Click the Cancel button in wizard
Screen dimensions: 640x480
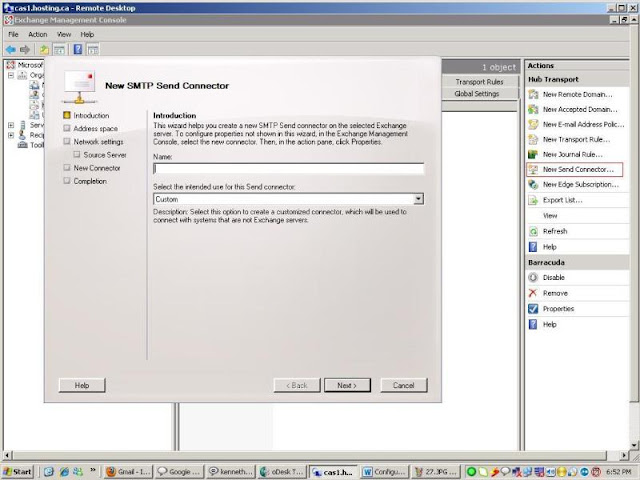click(x=404, y=385)
